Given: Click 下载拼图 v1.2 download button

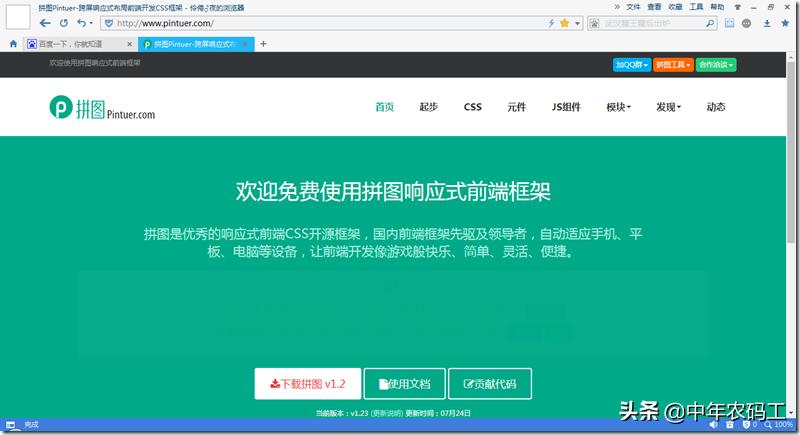Looking at the screenshot, I should pyautogui.click(x=308, y=384).
